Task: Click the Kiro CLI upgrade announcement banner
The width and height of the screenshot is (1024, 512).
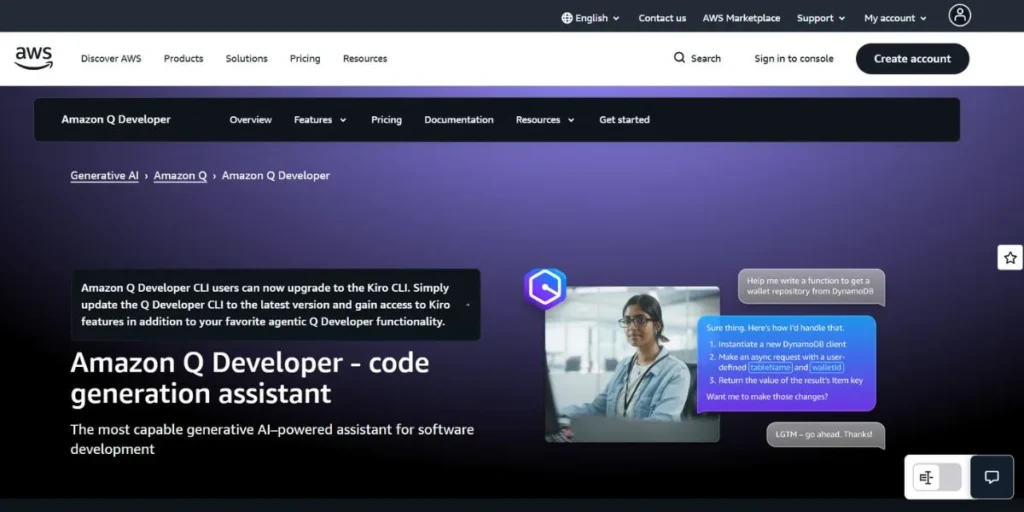Action: click(275, 304)
